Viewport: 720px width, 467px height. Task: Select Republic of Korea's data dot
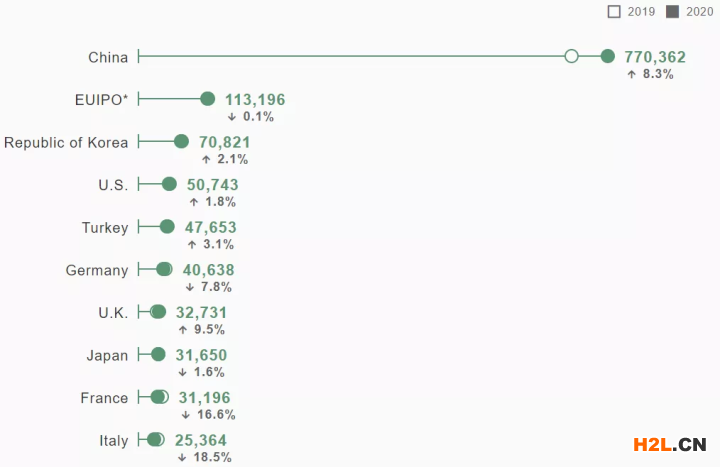pos(181,141)
